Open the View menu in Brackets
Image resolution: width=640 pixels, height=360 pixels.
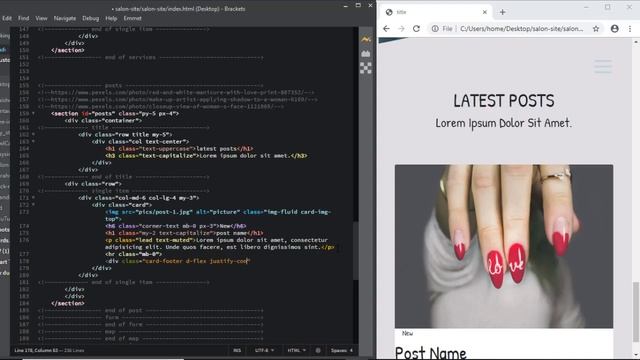click(x=41, y=18)
